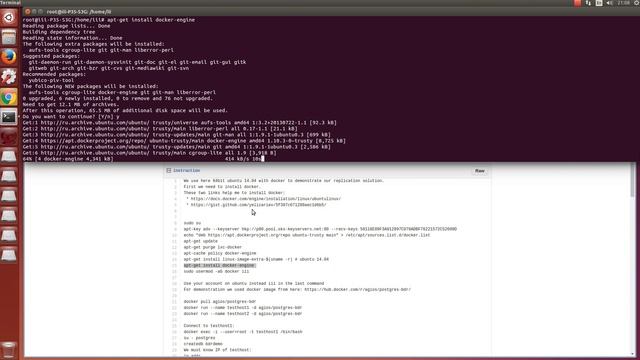Click the browser page vertical scrollbar
The image size is (640, 360).
click(633, 180)
